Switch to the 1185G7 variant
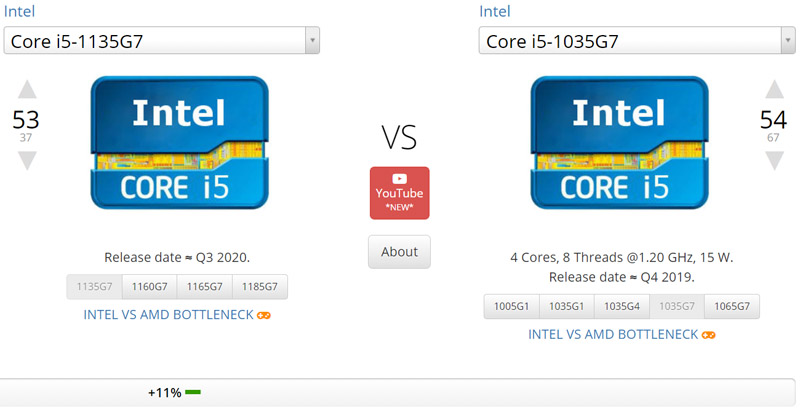Image resolution: width=800 pixels, height=412 pixels. tap(260, 287)
